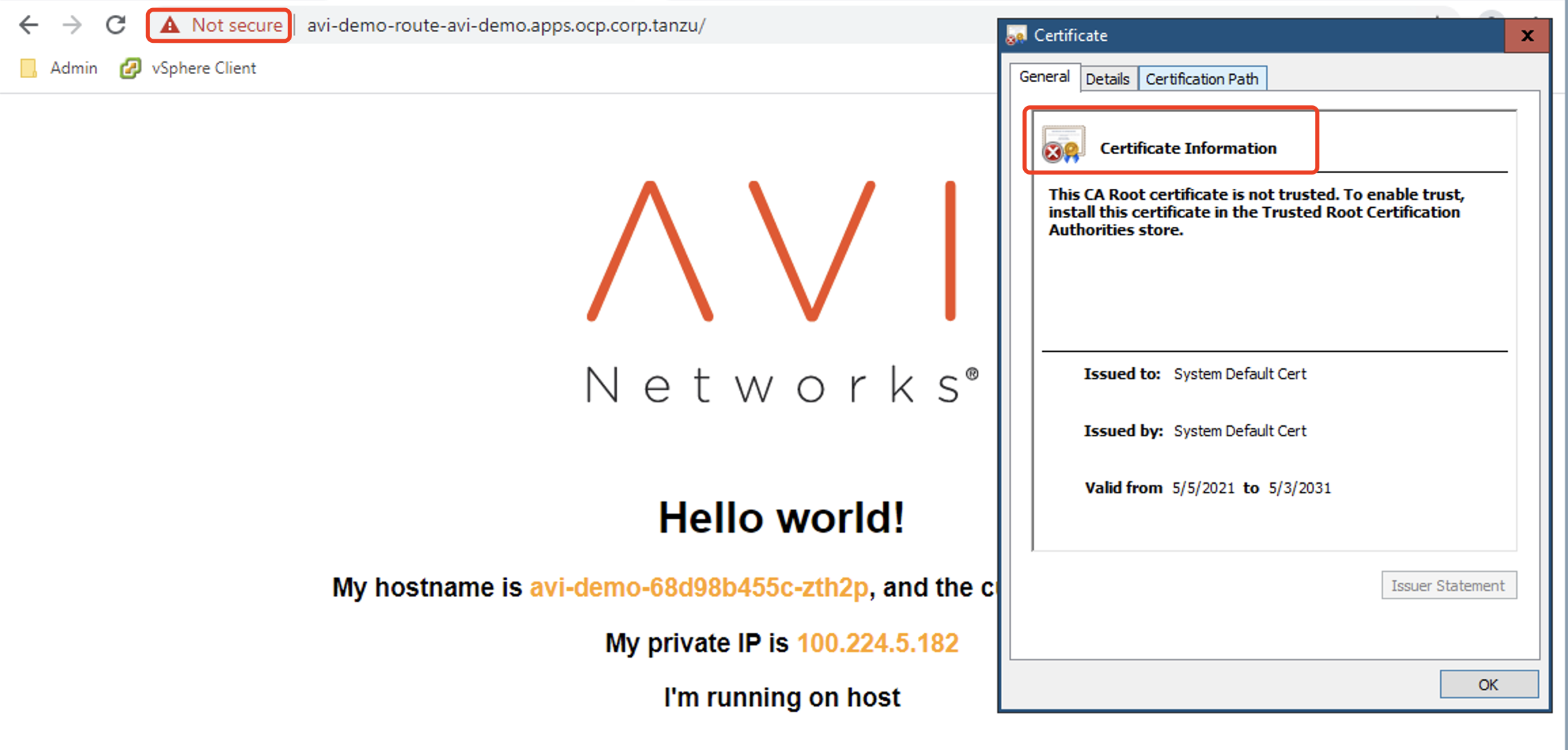Click the untrusted certificate icon
This screenshot has height=750, width=1568.
click(x=1063, y=144)
